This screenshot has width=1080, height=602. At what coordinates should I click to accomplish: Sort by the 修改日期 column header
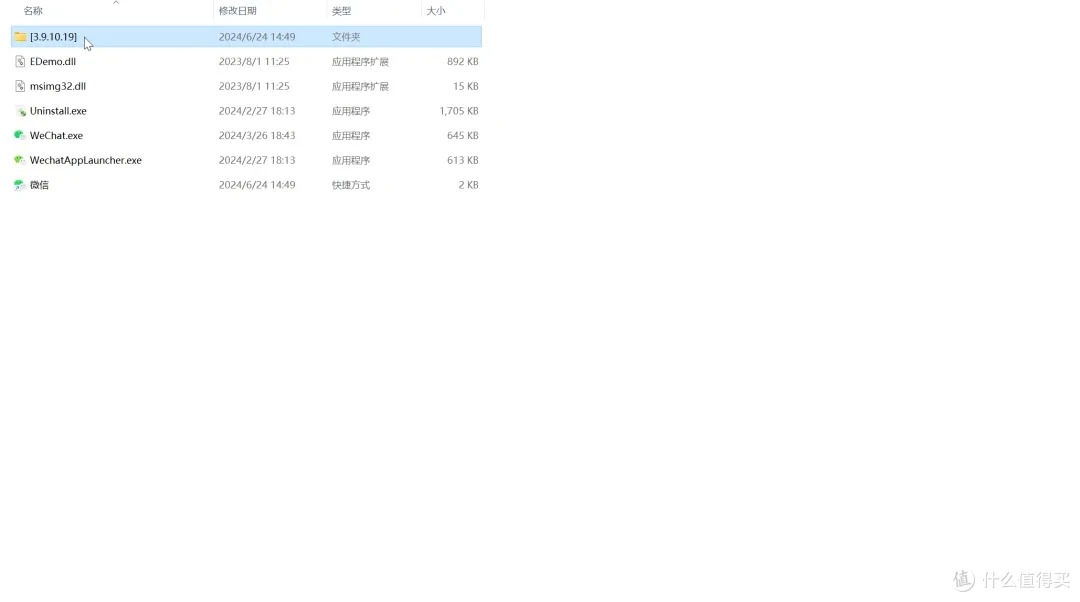[238, 11]
